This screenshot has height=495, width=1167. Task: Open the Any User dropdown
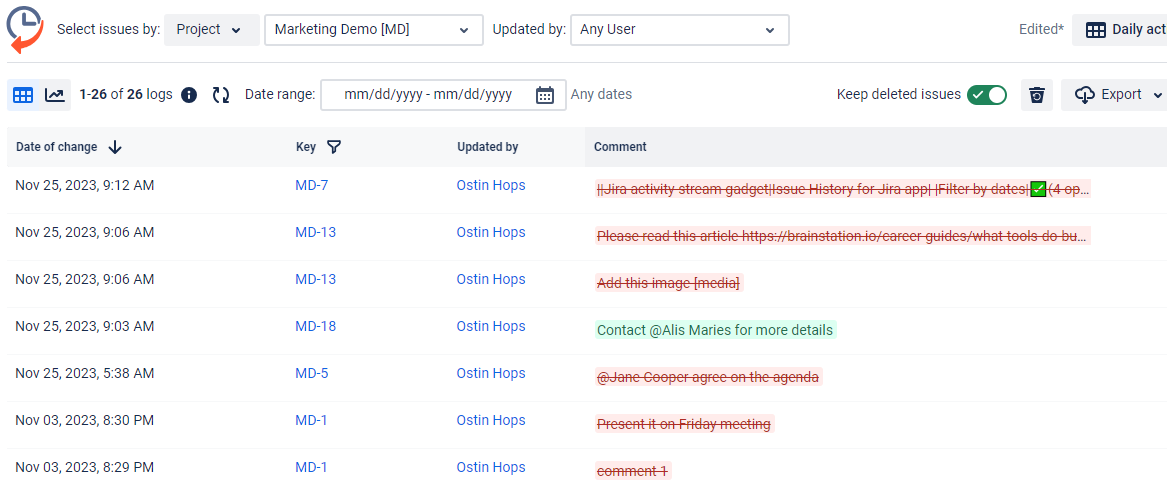coord(680,30)
